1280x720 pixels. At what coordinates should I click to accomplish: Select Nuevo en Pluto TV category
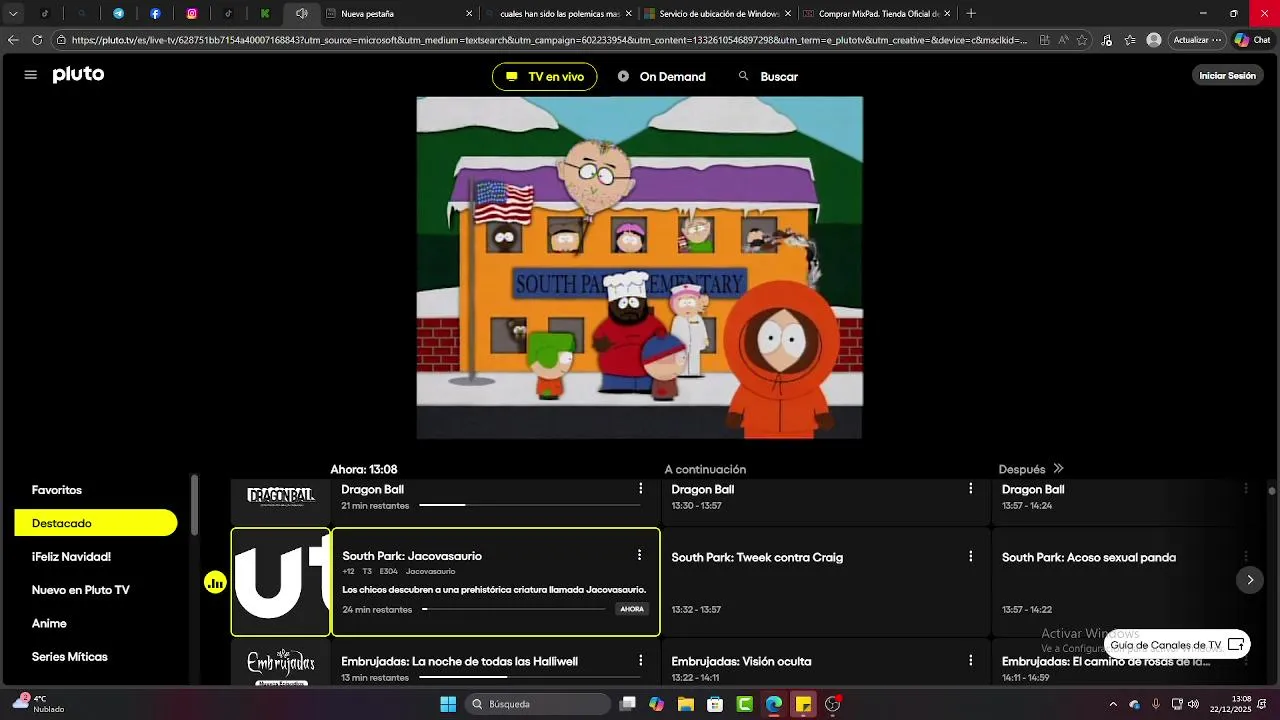tap(81, 590)
